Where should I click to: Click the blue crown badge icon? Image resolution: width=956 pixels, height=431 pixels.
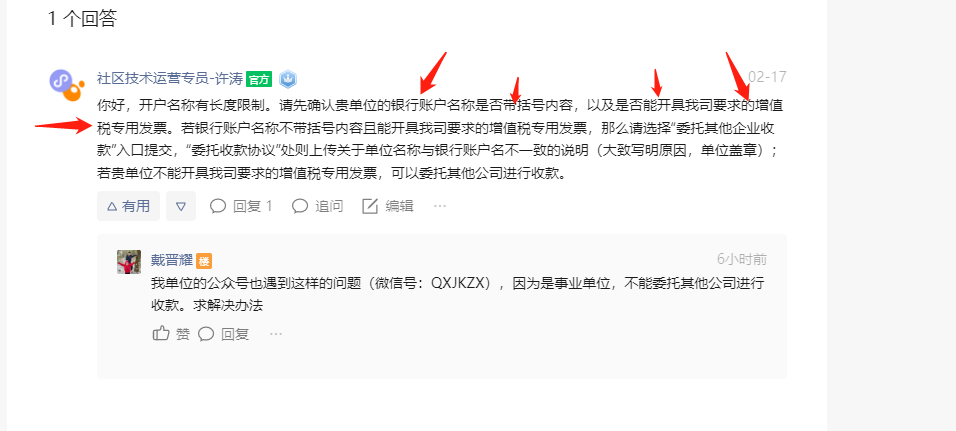pyautogui.click(x=288, y=79)
